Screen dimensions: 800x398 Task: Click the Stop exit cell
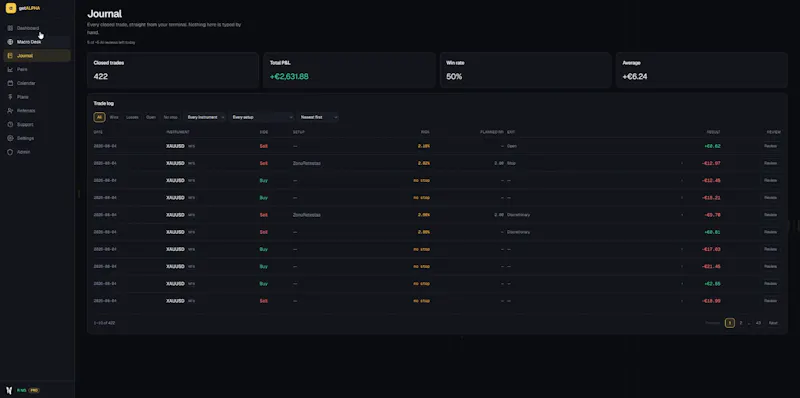pos(511,163)
